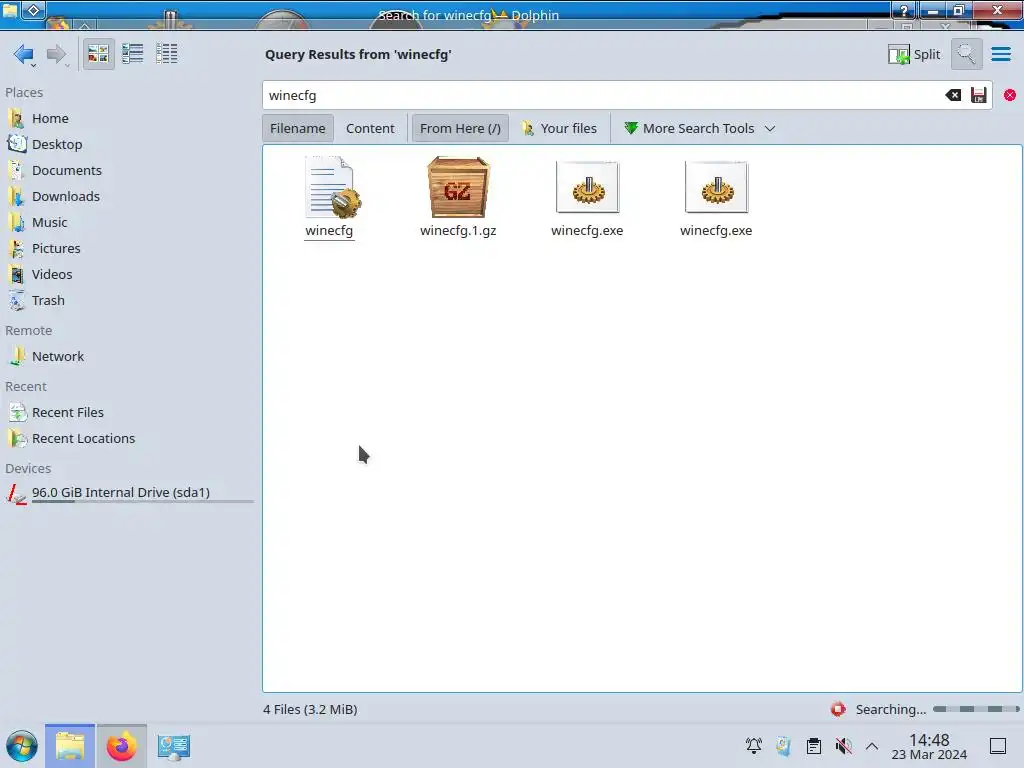This screenshot has width=1024, height=768.
Task: Save this search with the floppy icon
Action: 978,95
